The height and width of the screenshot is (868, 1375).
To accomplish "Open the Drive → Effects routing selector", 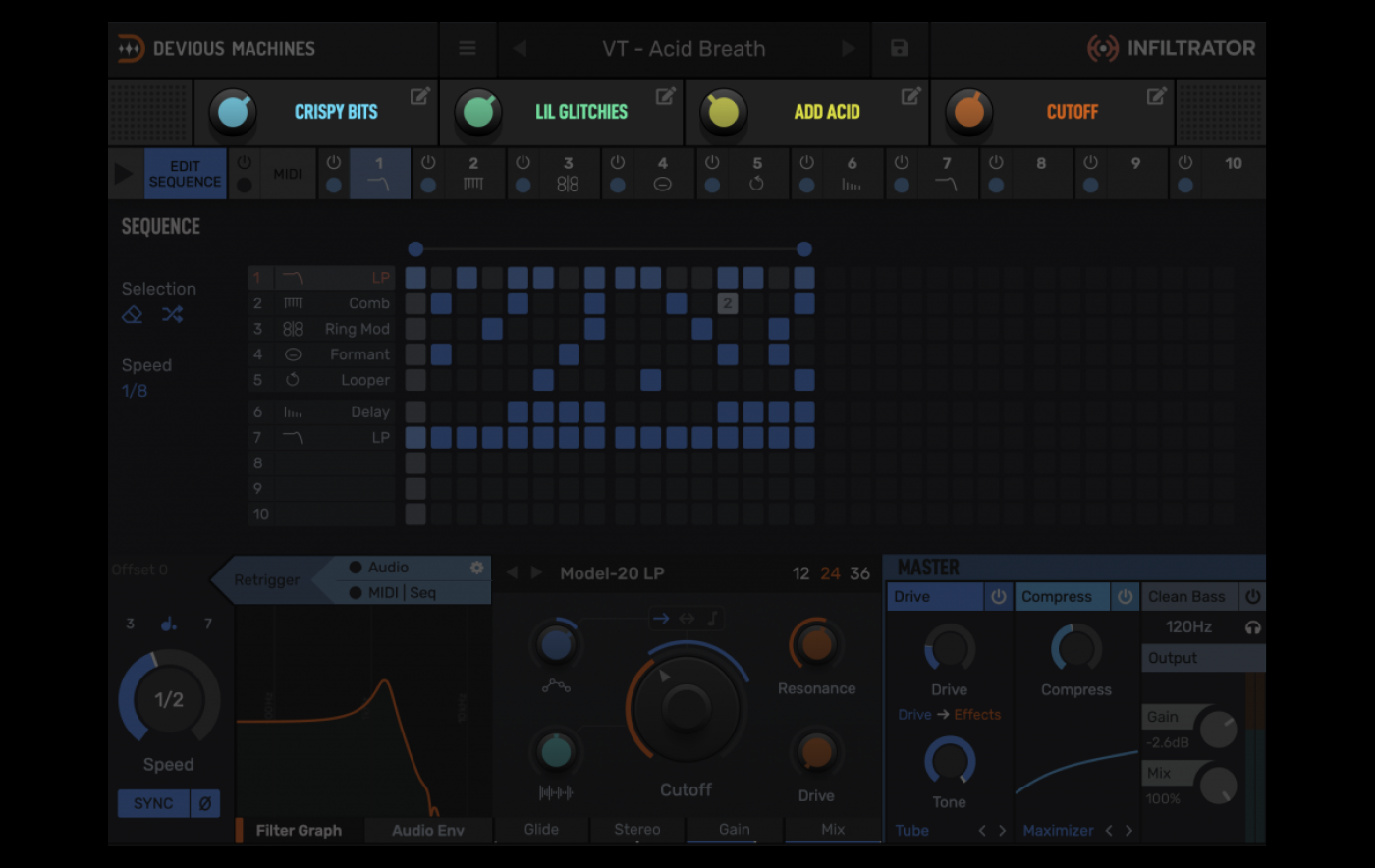I will (949, 715).
